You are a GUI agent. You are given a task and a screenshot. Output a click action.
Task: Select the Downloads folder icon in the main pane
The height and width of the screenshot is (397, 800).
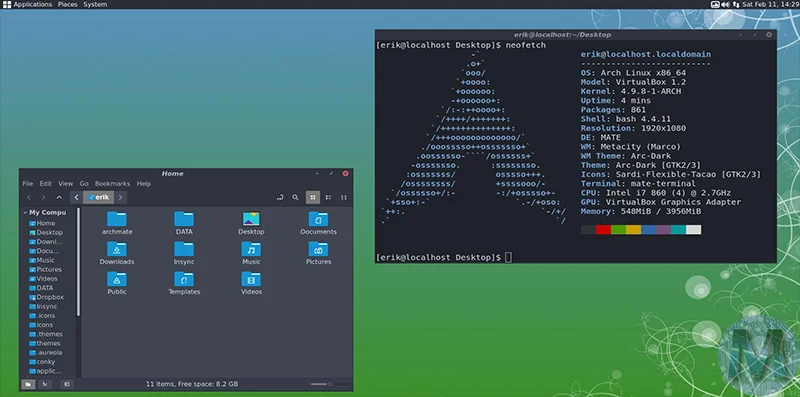click(x=117, y=249)
